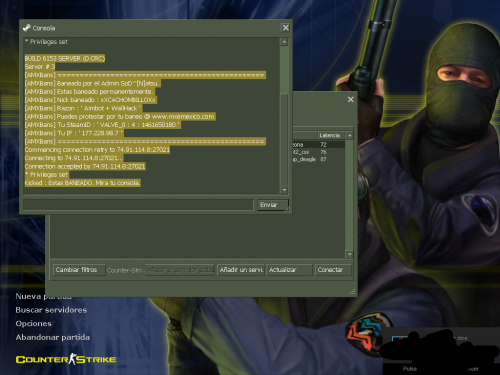This screenshot has height=375, width=500.
Task: Select the server with latency 72
Action: coord(319,145)
